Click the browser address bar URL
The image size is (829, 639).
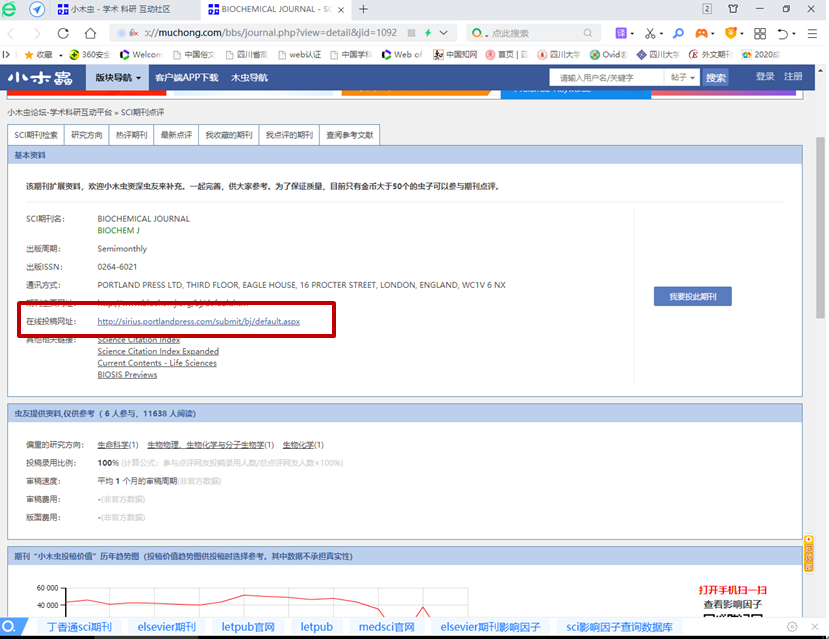click(270, 33)
